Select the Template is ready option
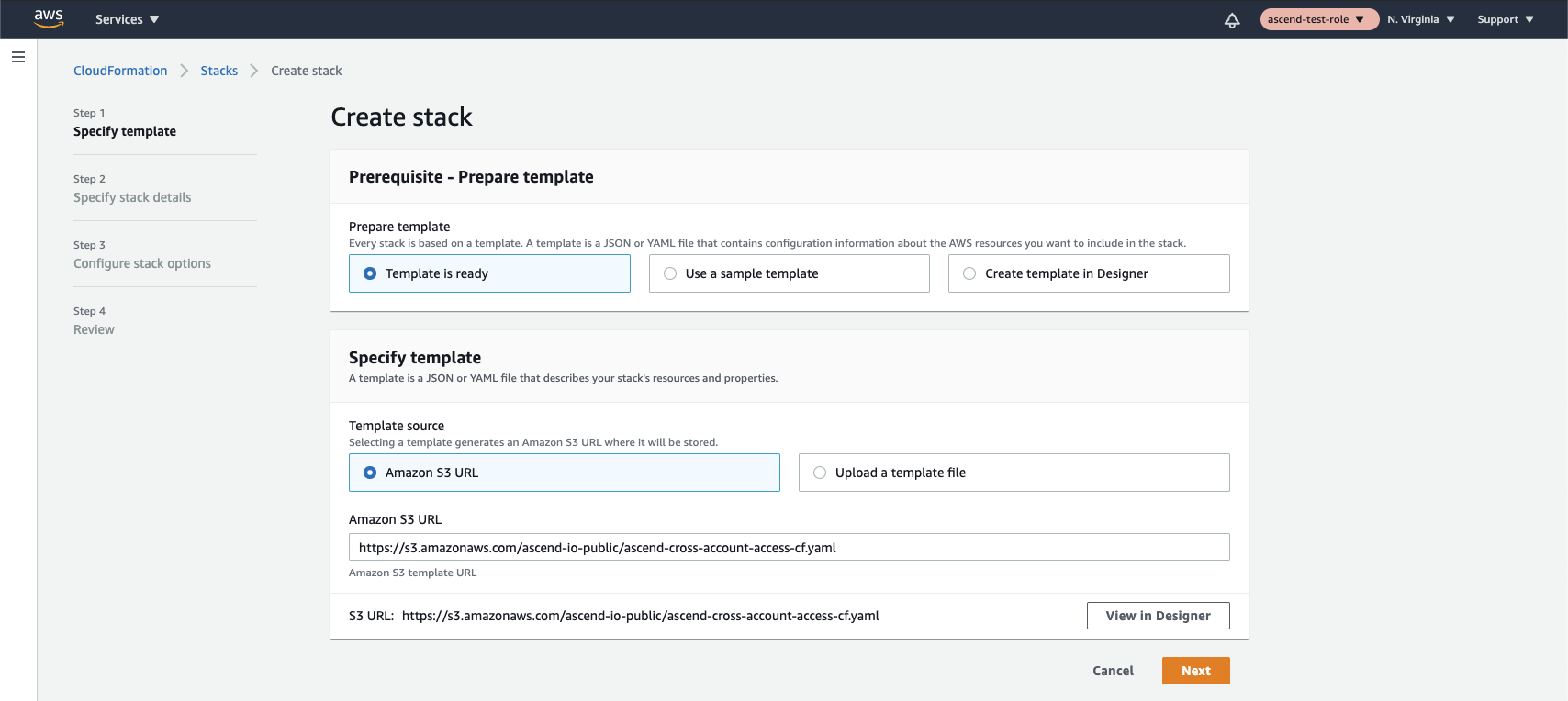The width and height of the screenshot is (1568, 701). coord(489,273)
